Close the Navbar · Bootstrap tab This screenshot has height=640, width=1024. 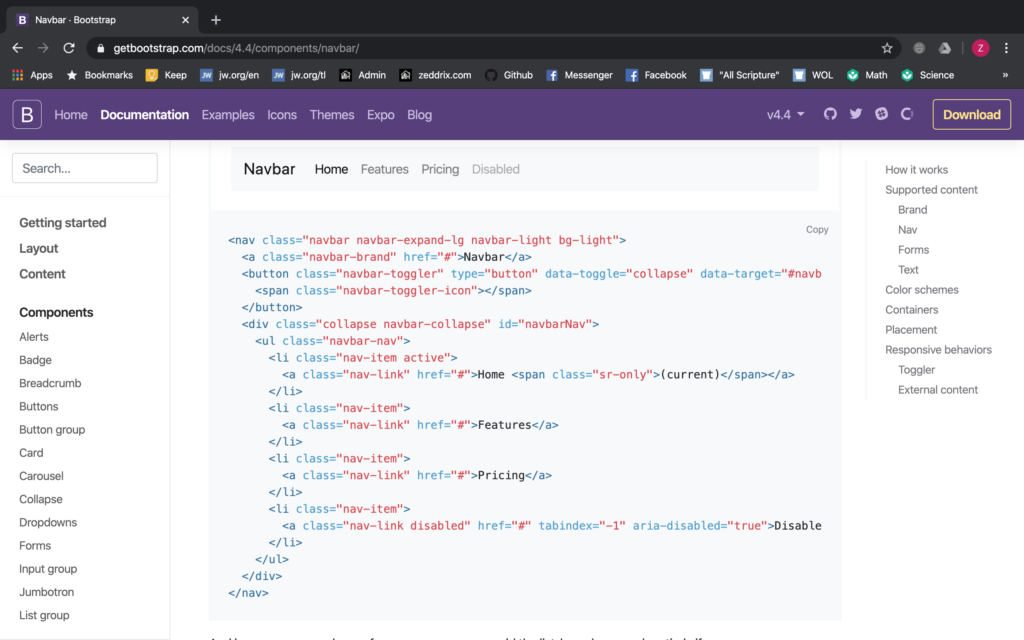point(185,20)
